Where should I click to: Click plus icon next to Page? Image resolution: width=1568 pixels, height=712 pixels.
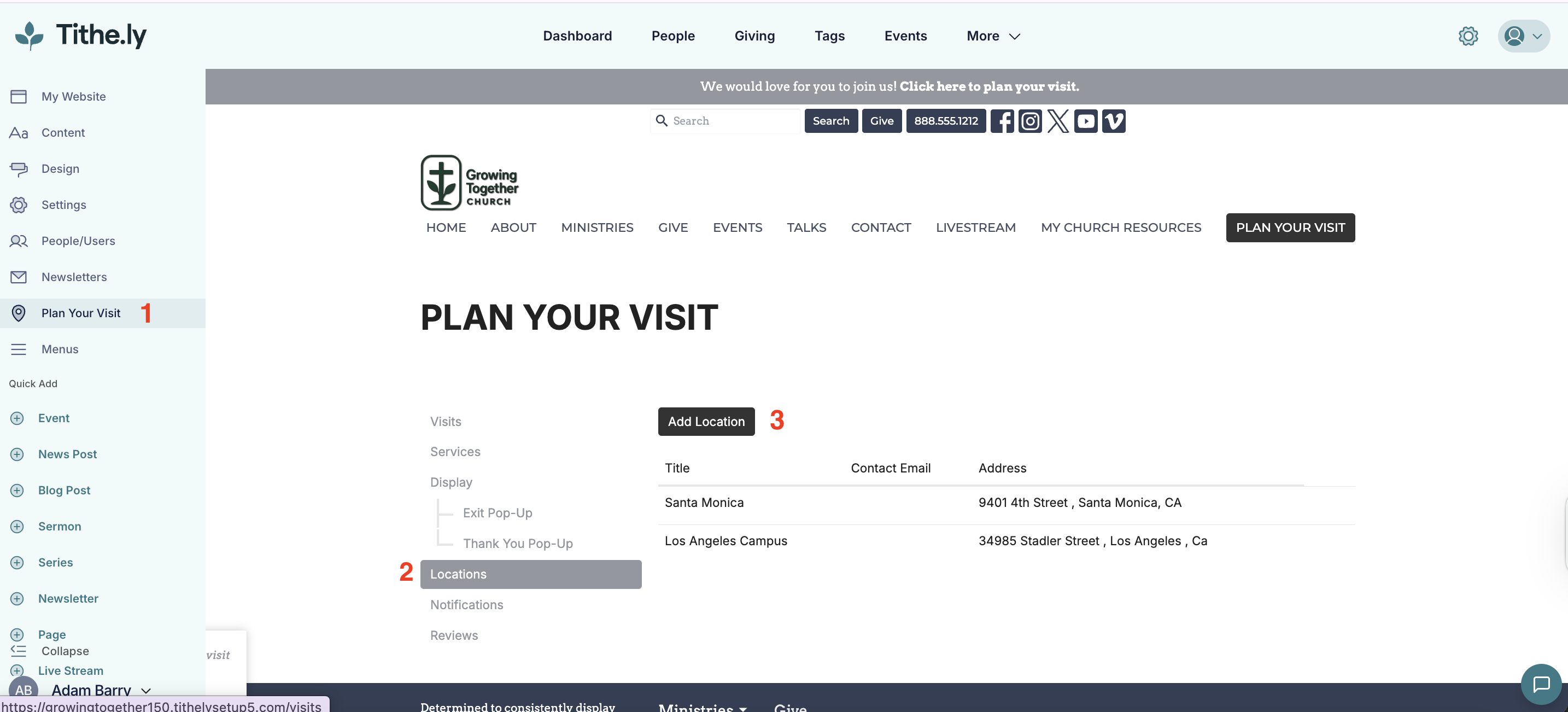pyautogui.click(x=17, y=635)
